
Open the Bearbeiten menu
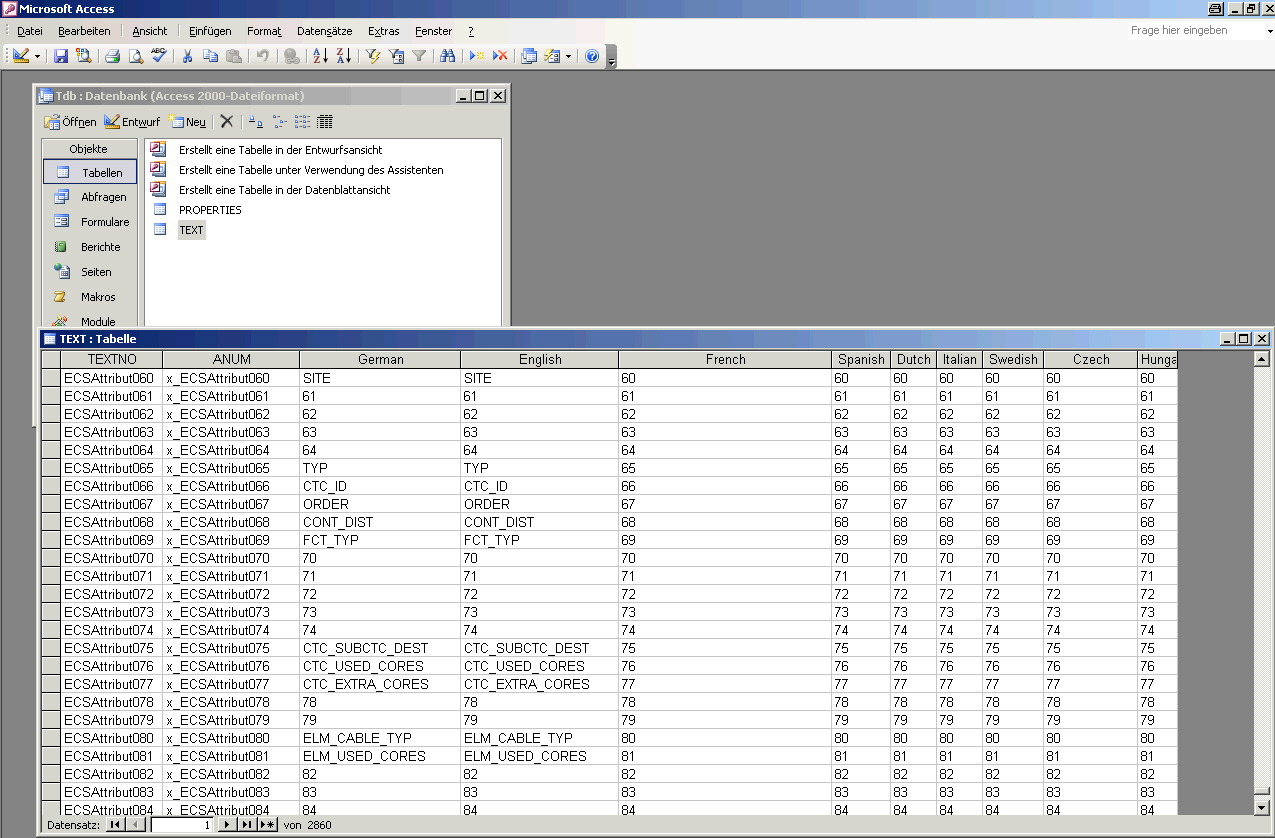84,31
